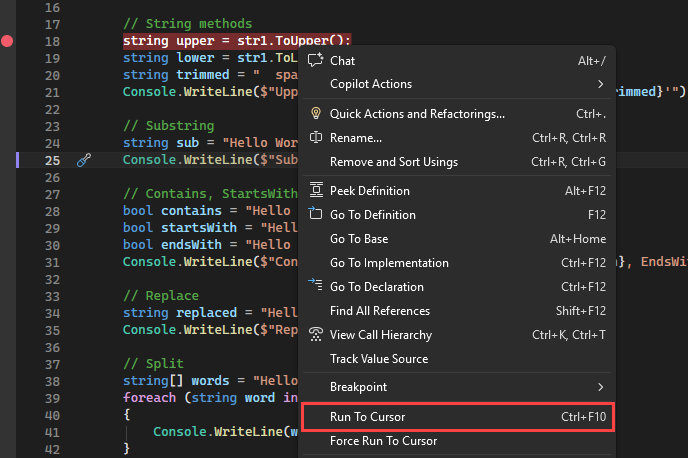Click the Go To Declaration icon
Screen dimensions: 688x458
point(316,287)
